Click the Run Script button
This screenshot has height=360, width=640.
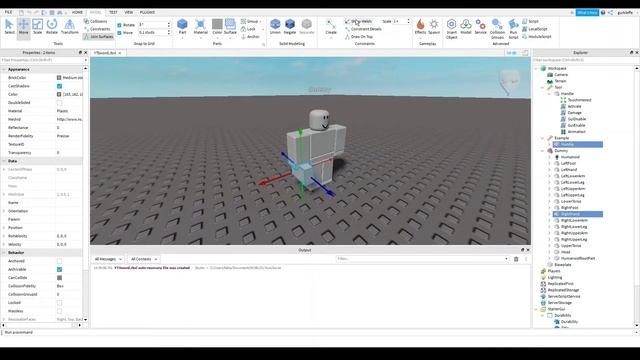513,29
